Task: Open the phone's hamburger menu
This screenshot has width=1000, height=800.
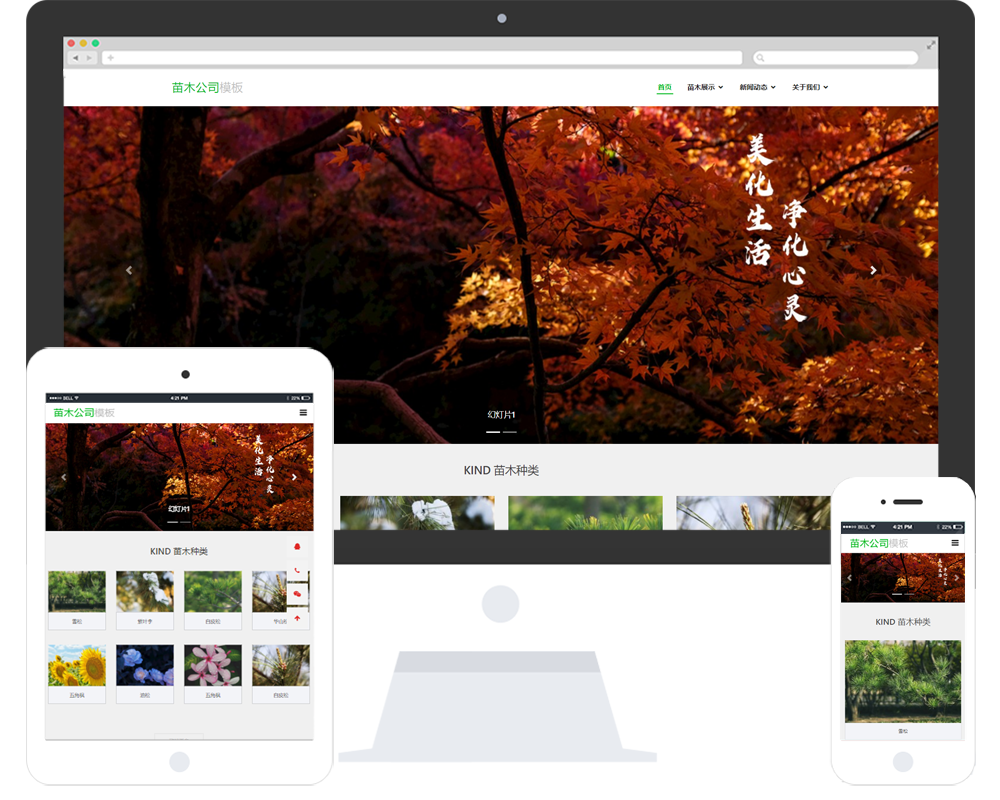Action: (955, 543)
